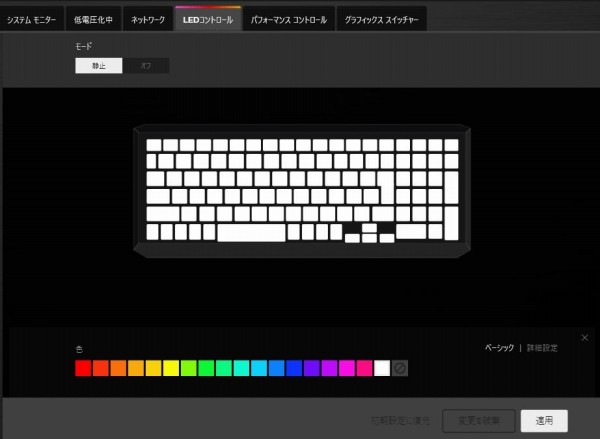Pick the red color swatch
This screenshot has width=600, height=439.
[83, 369]
